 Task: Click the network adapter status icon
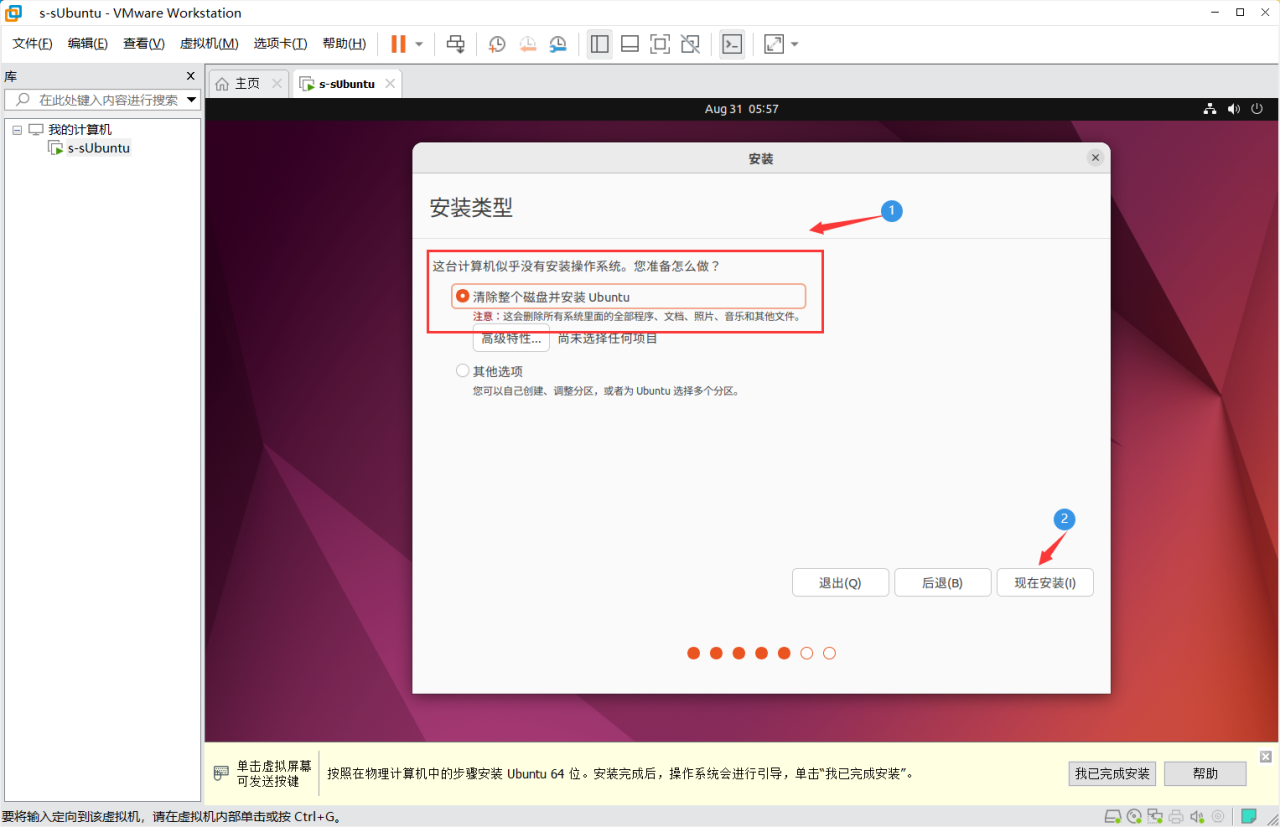pyautogui.click(x=1155, y=817)
